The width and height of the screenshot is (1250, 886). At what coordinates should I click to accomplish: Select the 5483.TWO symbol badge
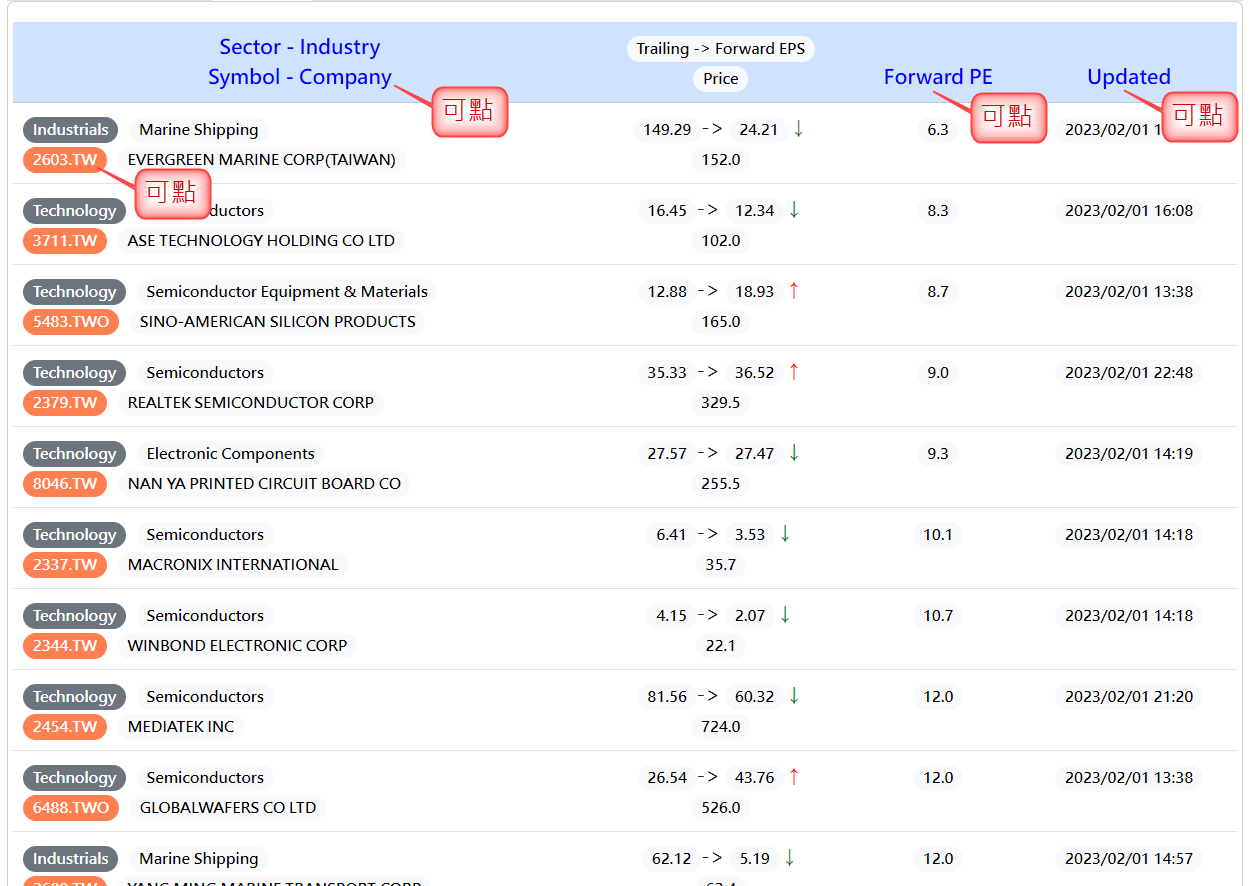[x=70, y=322]
